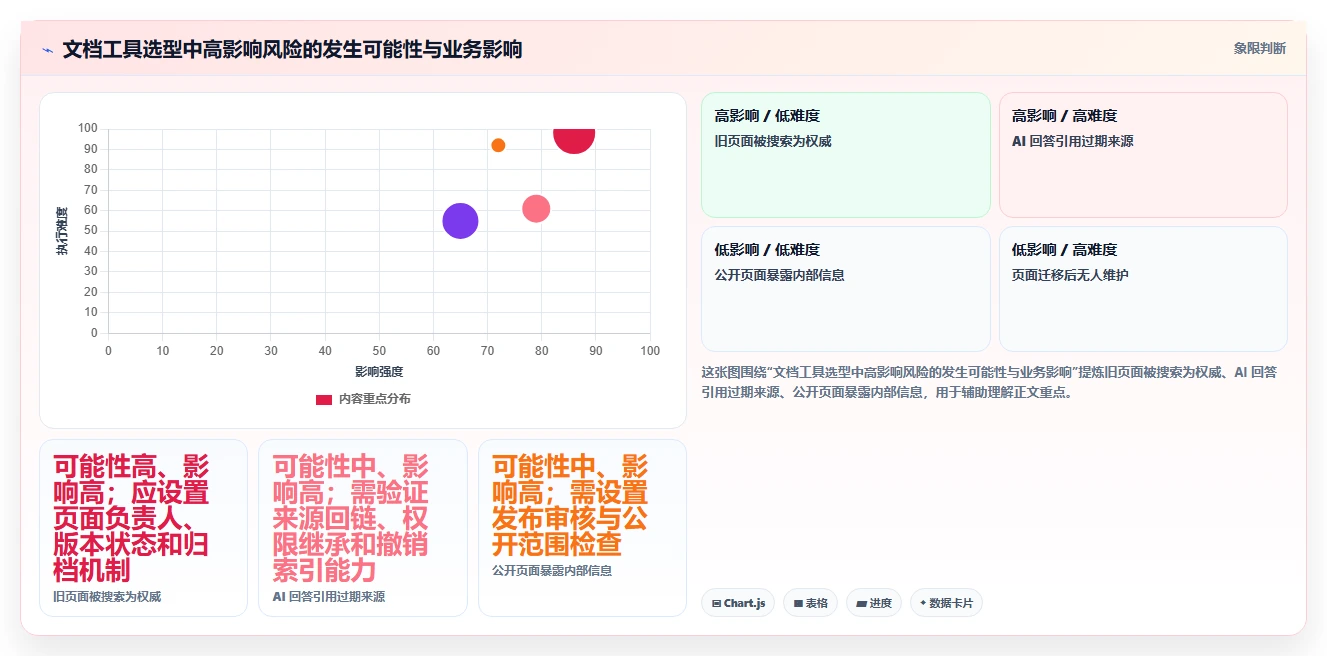The image size is (1327, 656).
Task: Select the 进度 tag
Action: pyautogui.click(x=874, y=603)
